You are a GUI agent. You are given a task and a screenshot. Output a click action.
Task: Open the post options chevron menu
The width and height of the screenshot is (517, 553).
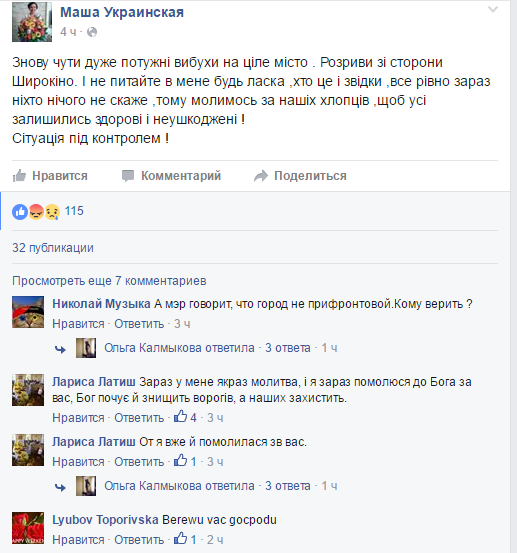tap(493, 10)
